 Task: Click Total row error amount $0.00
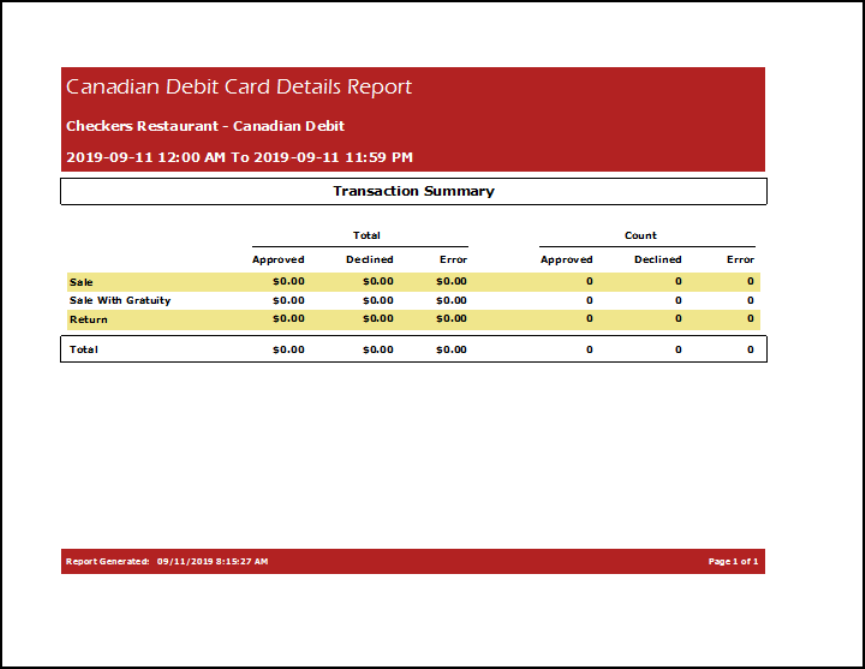click(x=451, y=350)
